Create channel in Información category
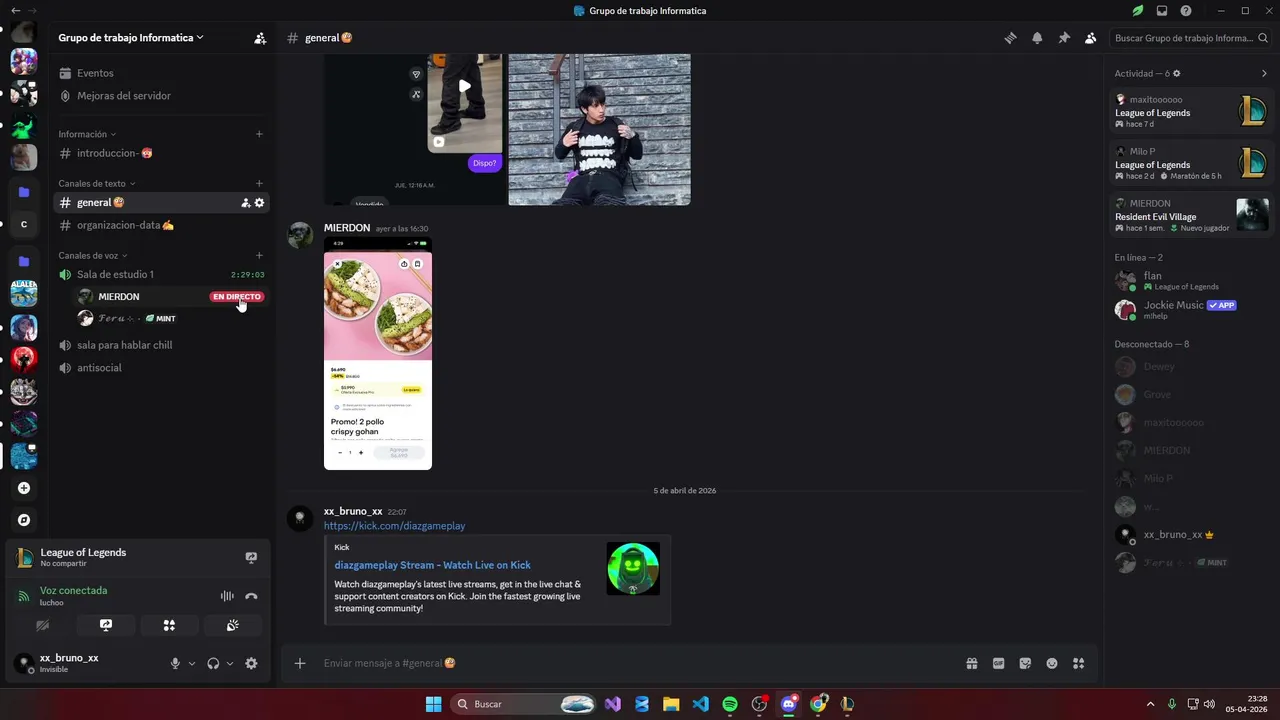This screenshot has width=1280, height=720. pyautogui.click(x=259, y=134)
